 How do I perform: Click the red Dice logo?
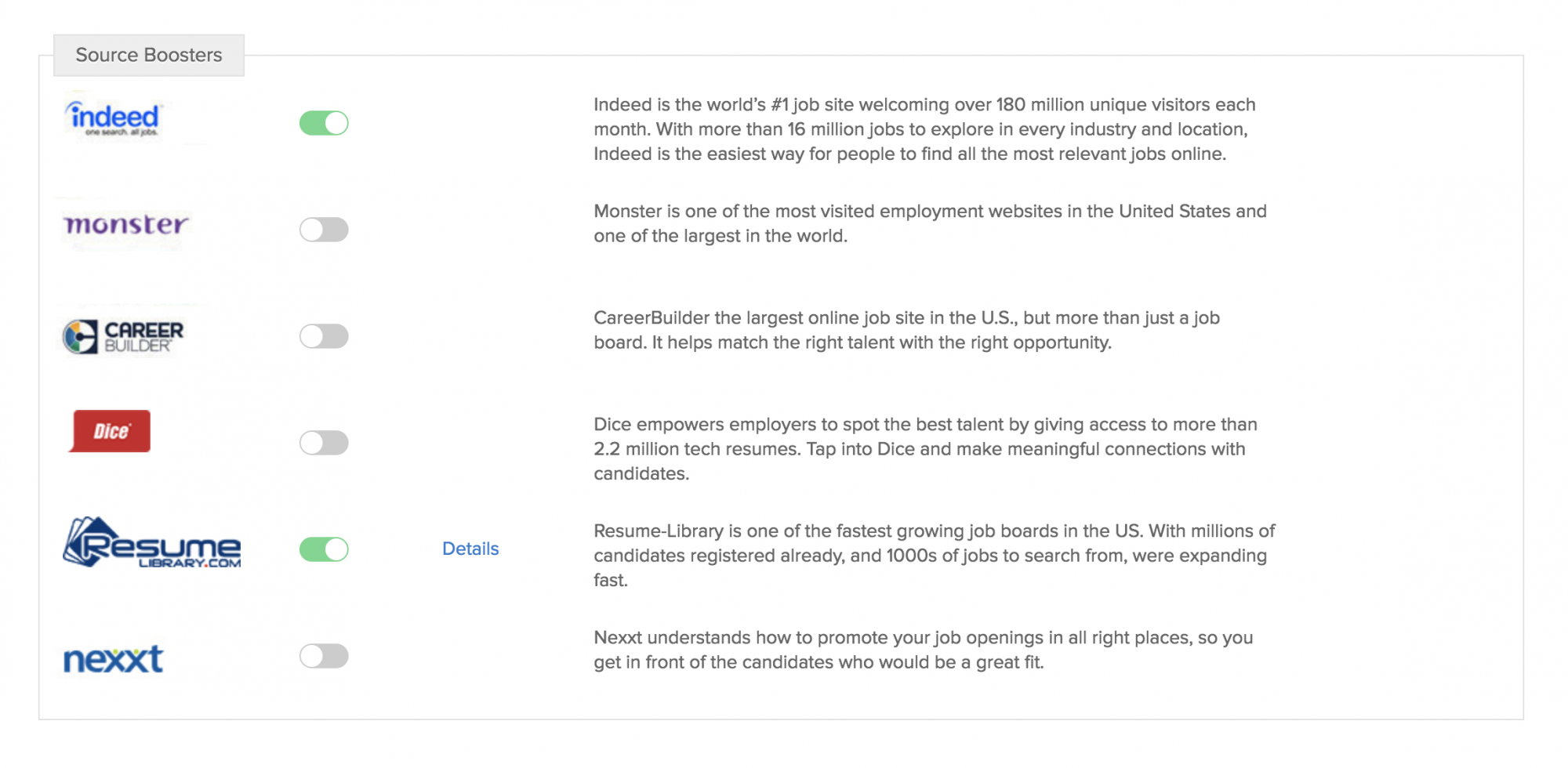(111, 431)
